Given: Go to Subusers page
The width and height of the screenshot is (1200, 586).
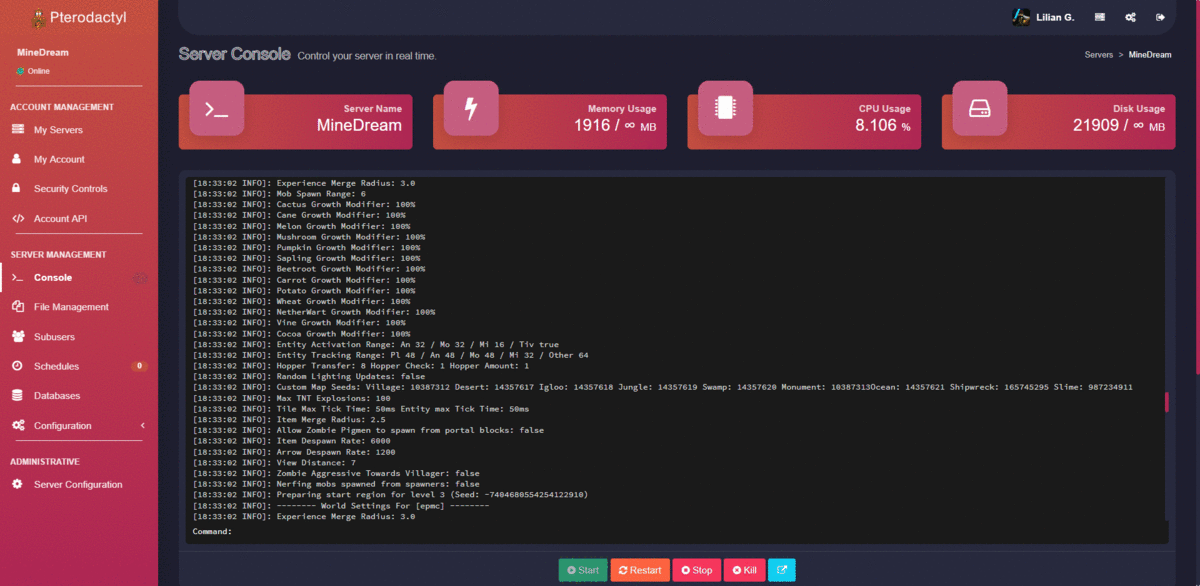Looking at the screenshot, I should 54,337.
